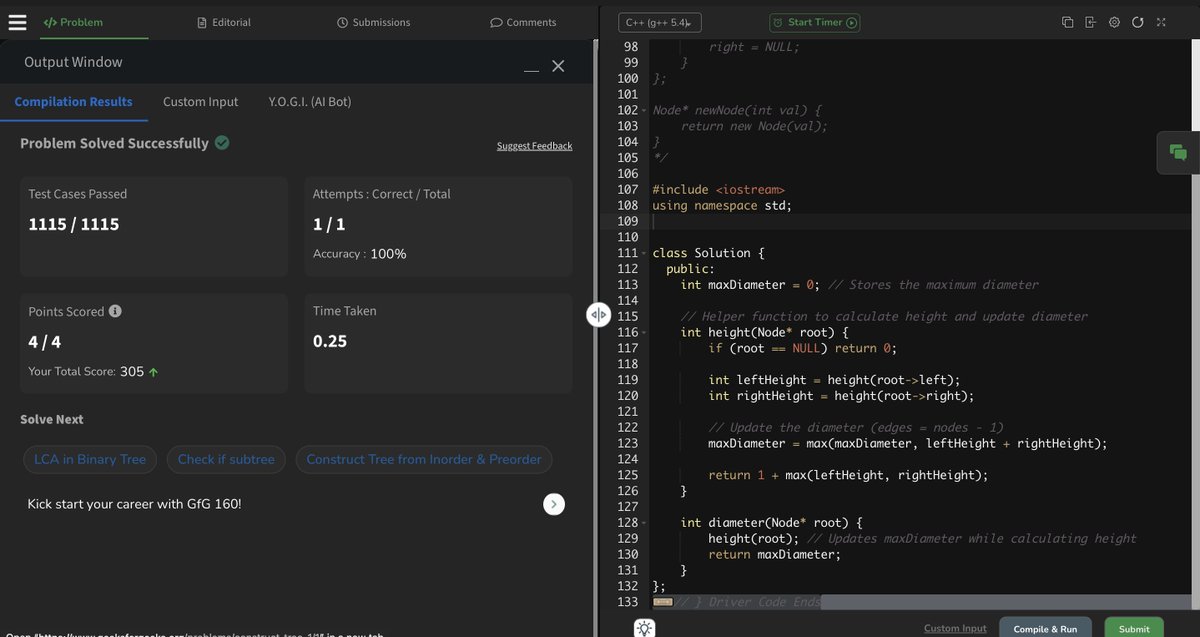Copy code using the copy icon
1200x637 pixels.
(1067, 22)
